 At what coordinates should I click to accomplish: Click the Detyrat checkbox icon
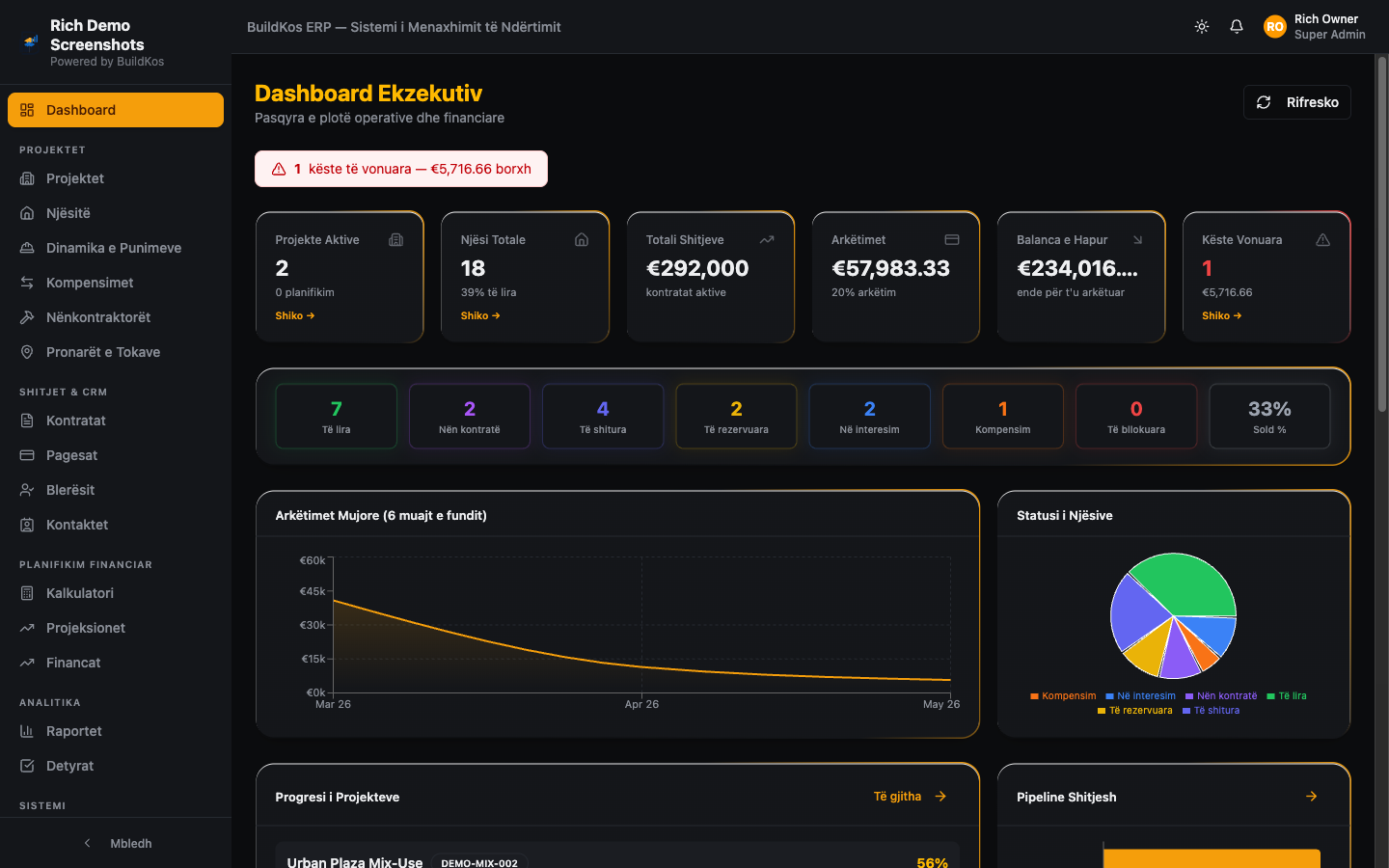coord(27,766)
